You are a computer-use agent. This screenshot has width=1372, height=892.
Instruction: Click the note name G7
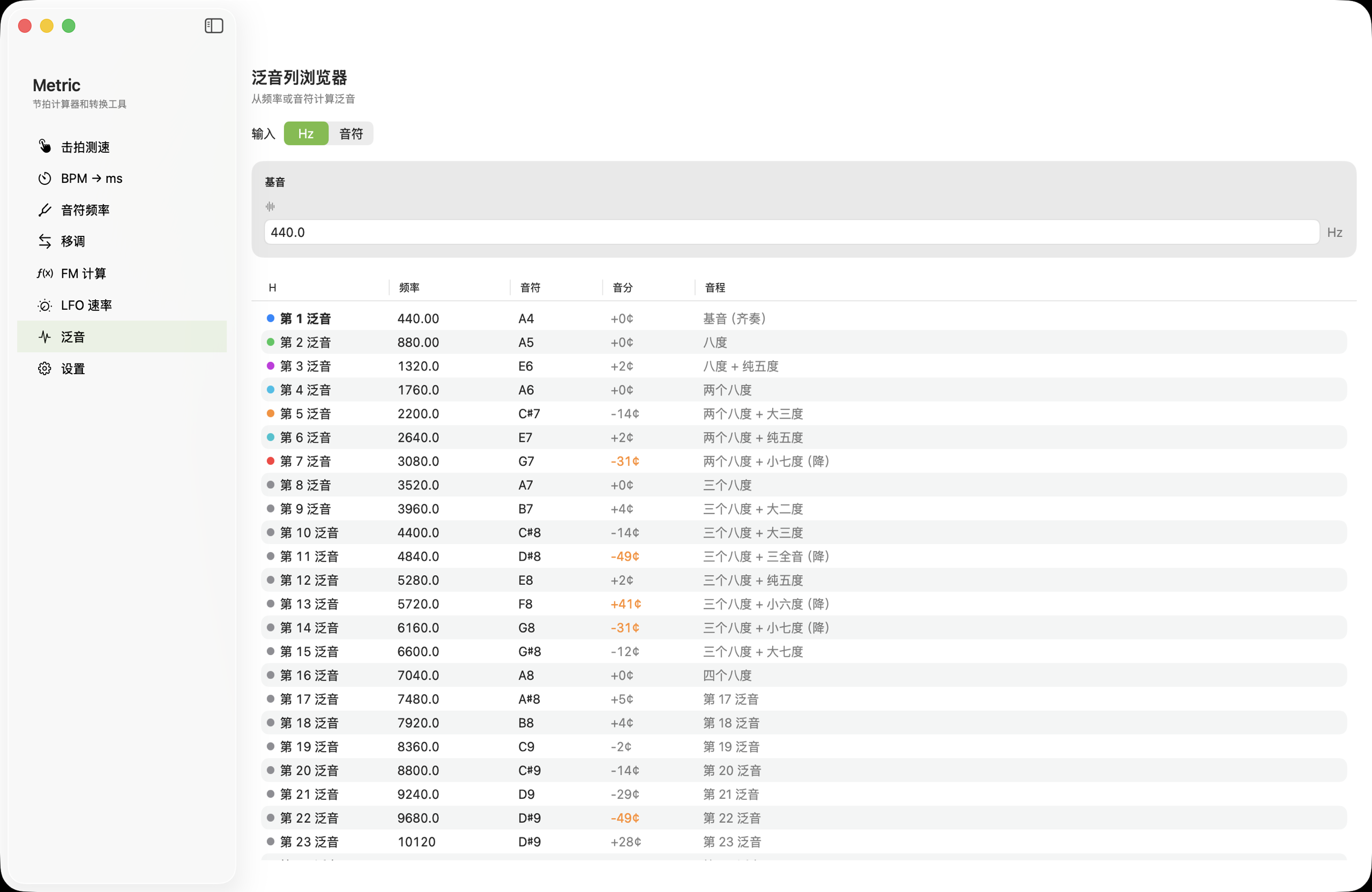[x=526, y=462]
